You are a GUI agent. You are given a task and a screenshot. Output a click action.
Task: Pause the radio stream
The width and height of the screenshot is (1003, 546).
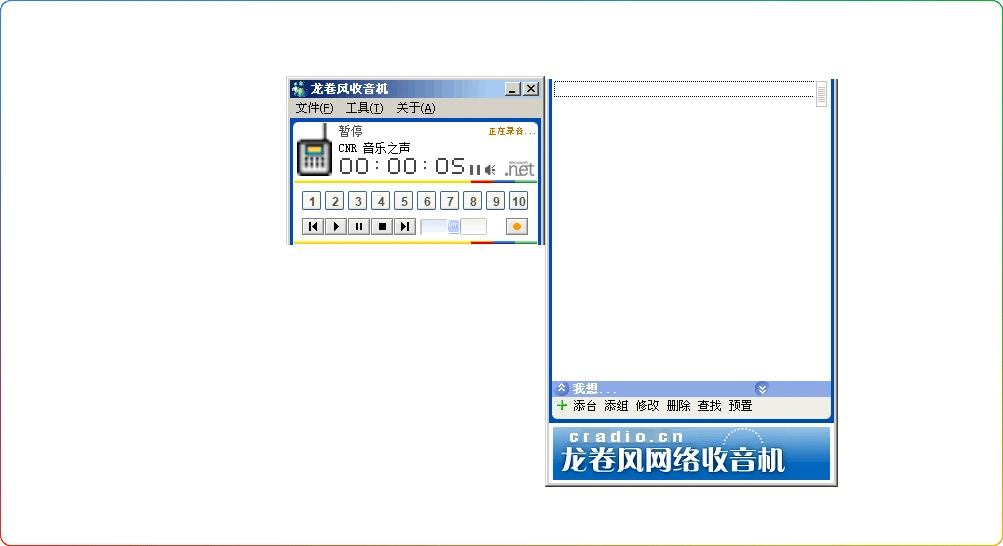[359, 227]
